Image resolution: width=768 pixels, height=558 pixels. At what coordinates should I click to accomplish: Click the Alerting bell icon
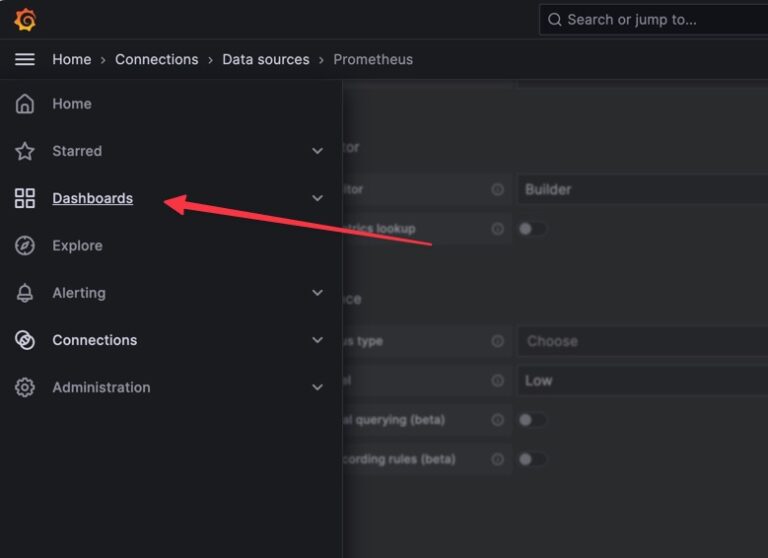click(25, 293)
